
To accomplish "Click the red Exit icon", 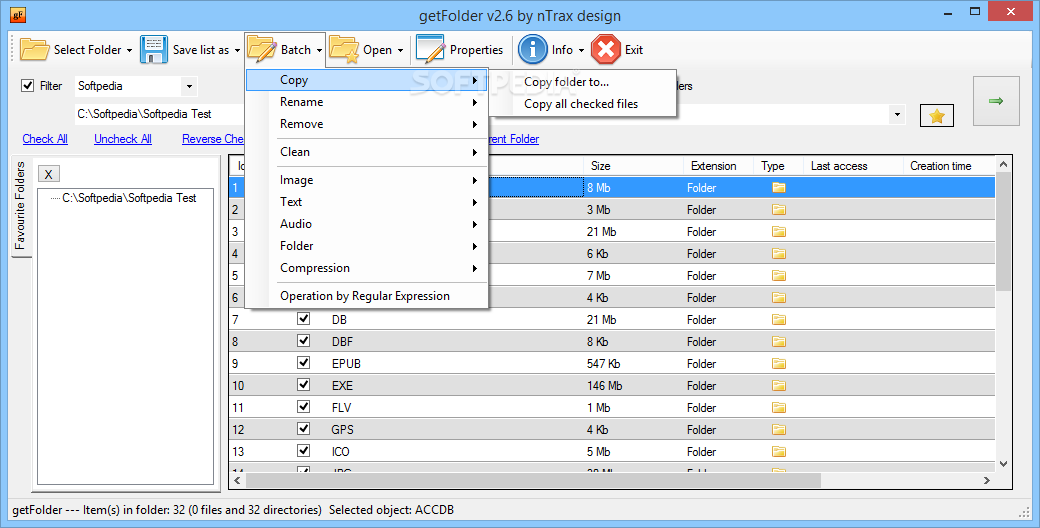I will (x=606, y=50).
